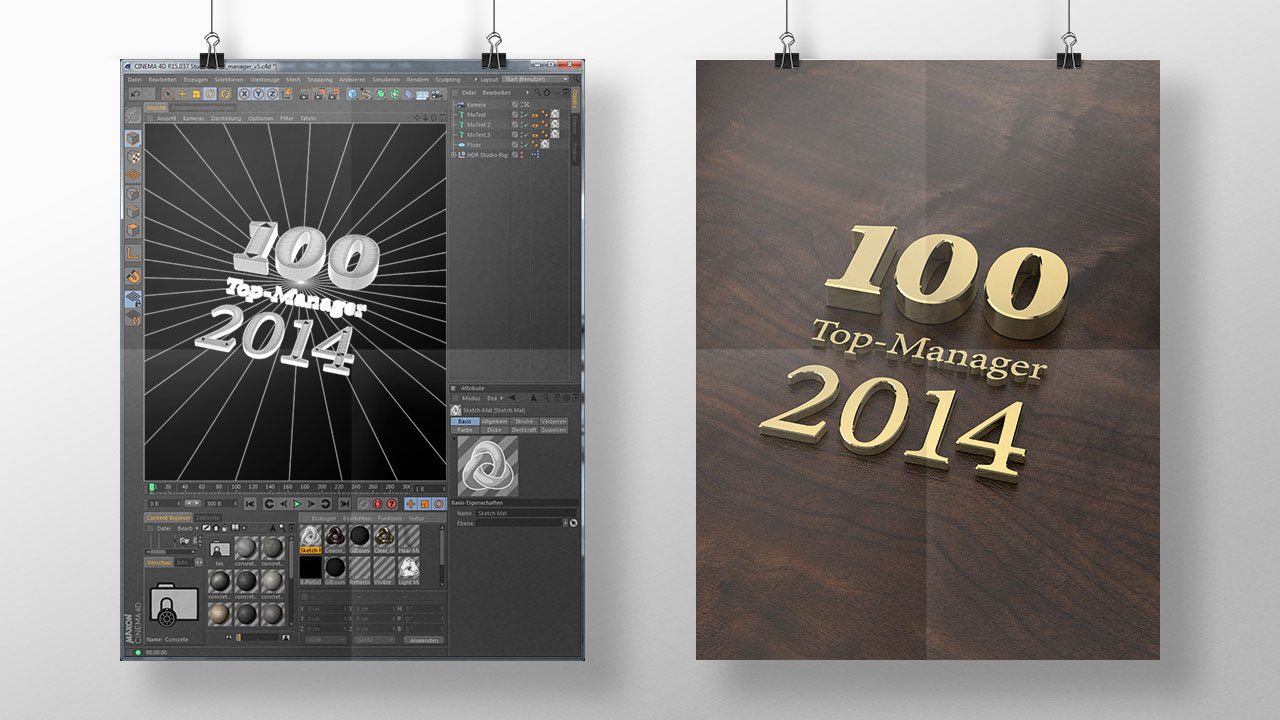
Task: Click the Undo arrow in Cinema 4D toolbar
Action: 135,94
